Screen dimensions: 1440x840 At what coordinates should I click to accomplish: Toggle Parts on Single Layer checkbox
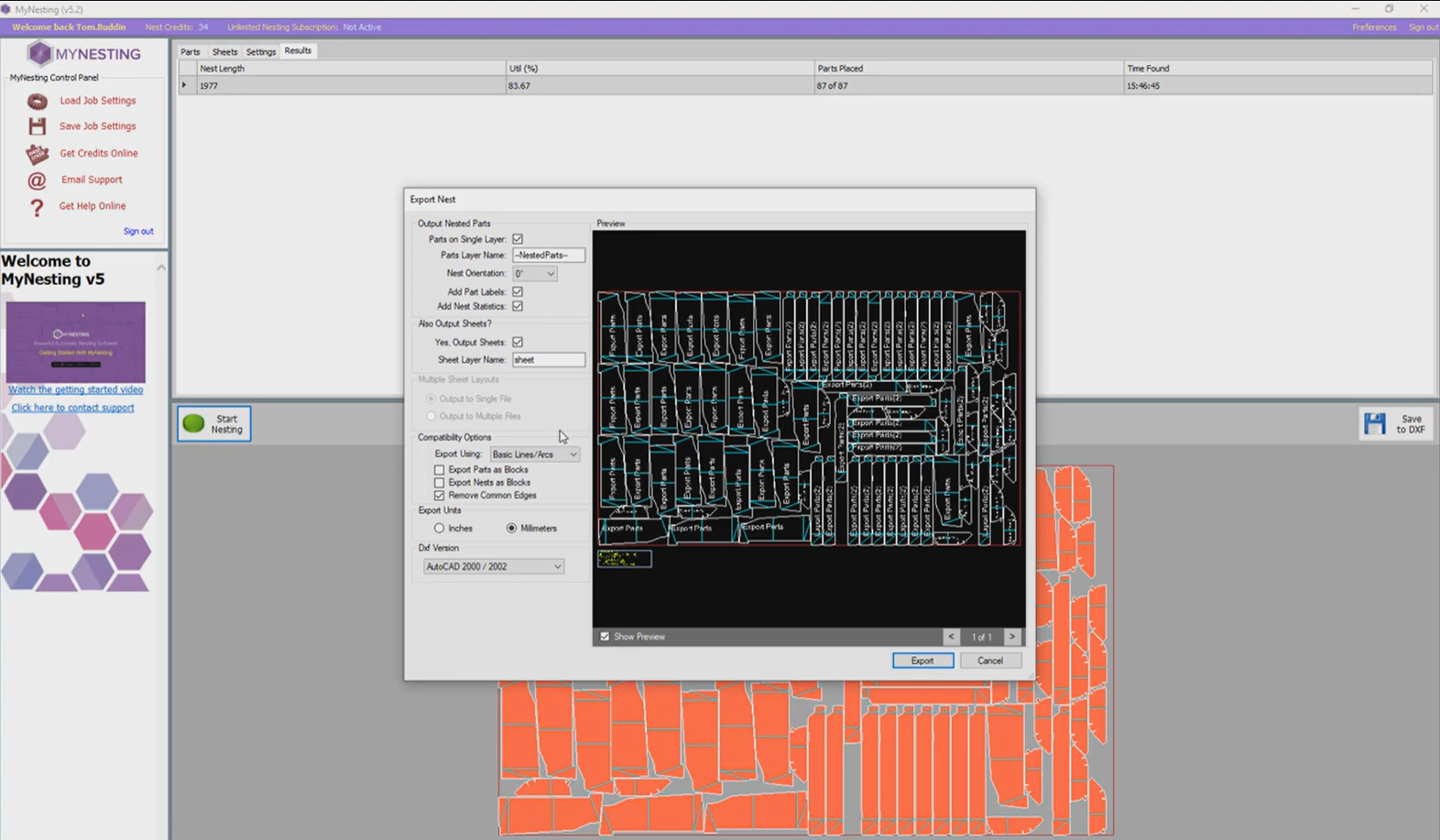517,239
